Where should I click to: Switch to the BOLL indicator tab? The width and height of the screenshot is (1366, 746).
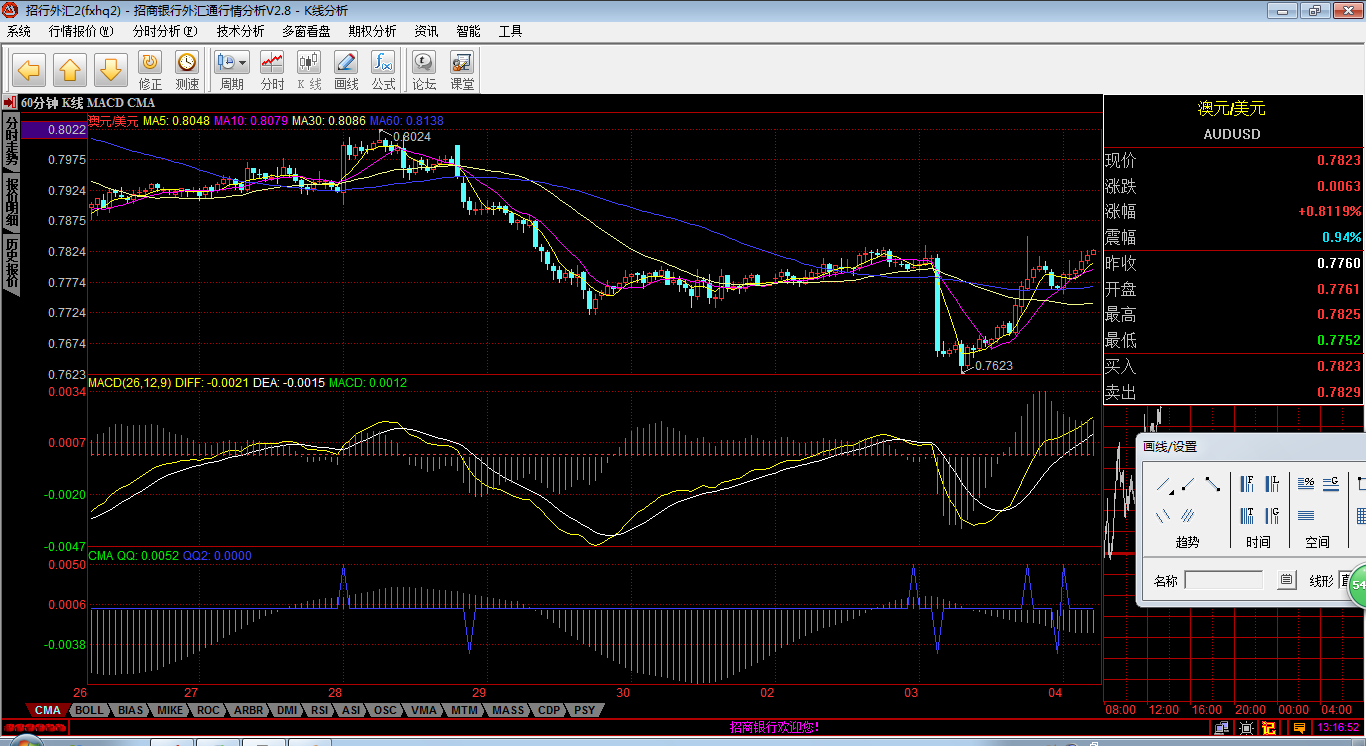pyautogui.click(x=89, y=710)
